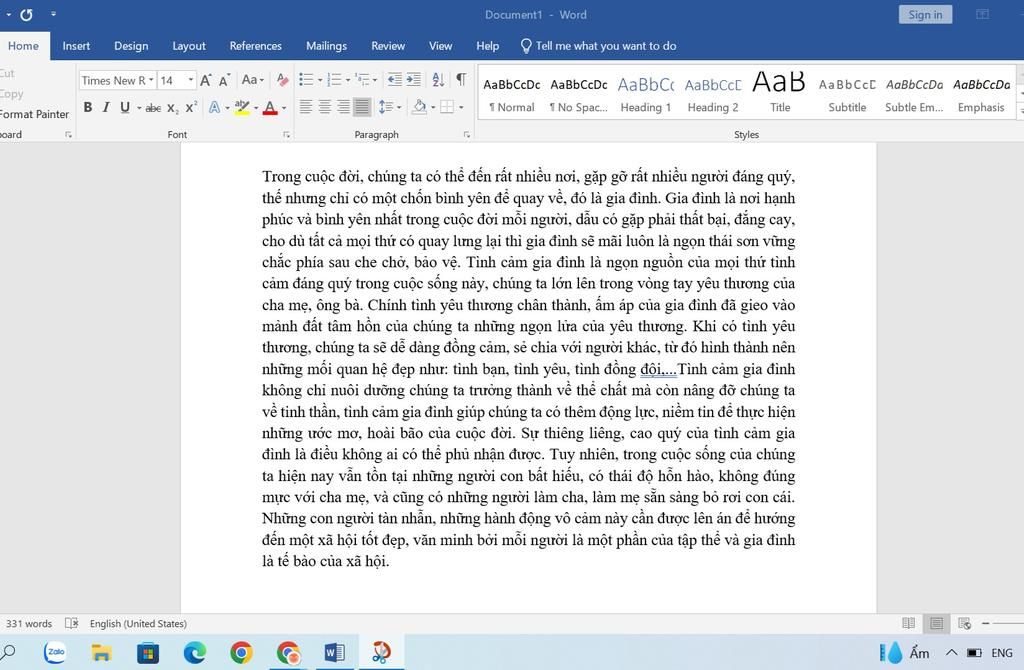Open the Layout tab
This screenshot has height=670, width=1024.
(x=189, y=46)
